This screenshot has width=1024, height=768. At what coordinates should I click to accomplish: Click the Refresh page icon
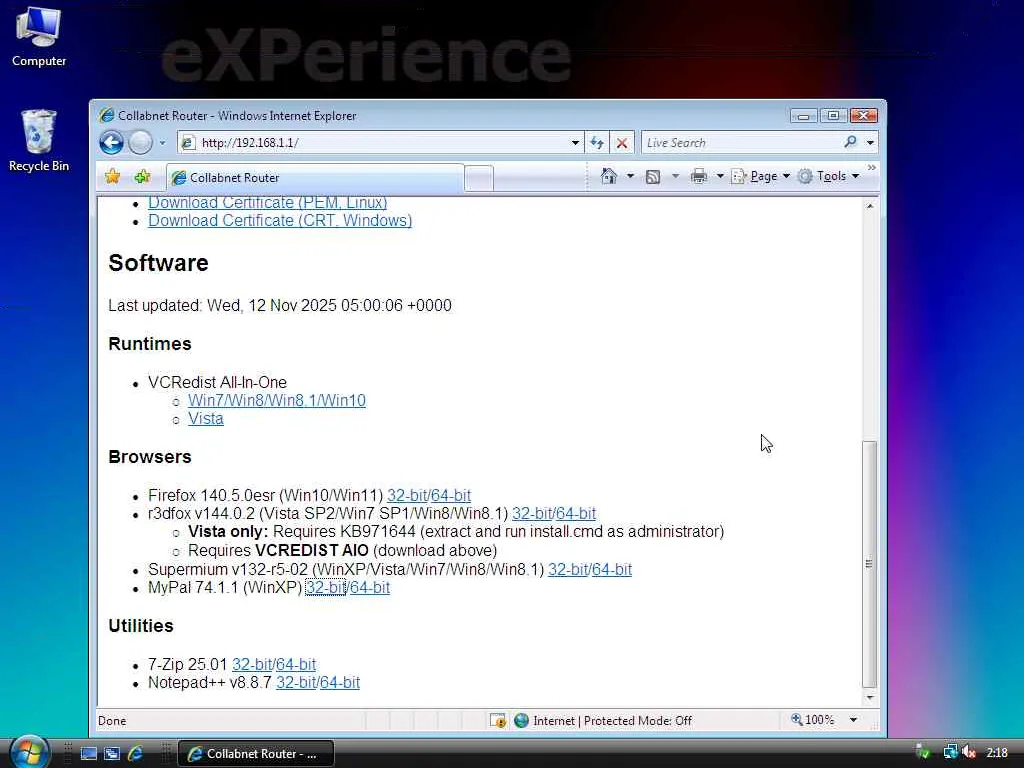click(597, 142)
